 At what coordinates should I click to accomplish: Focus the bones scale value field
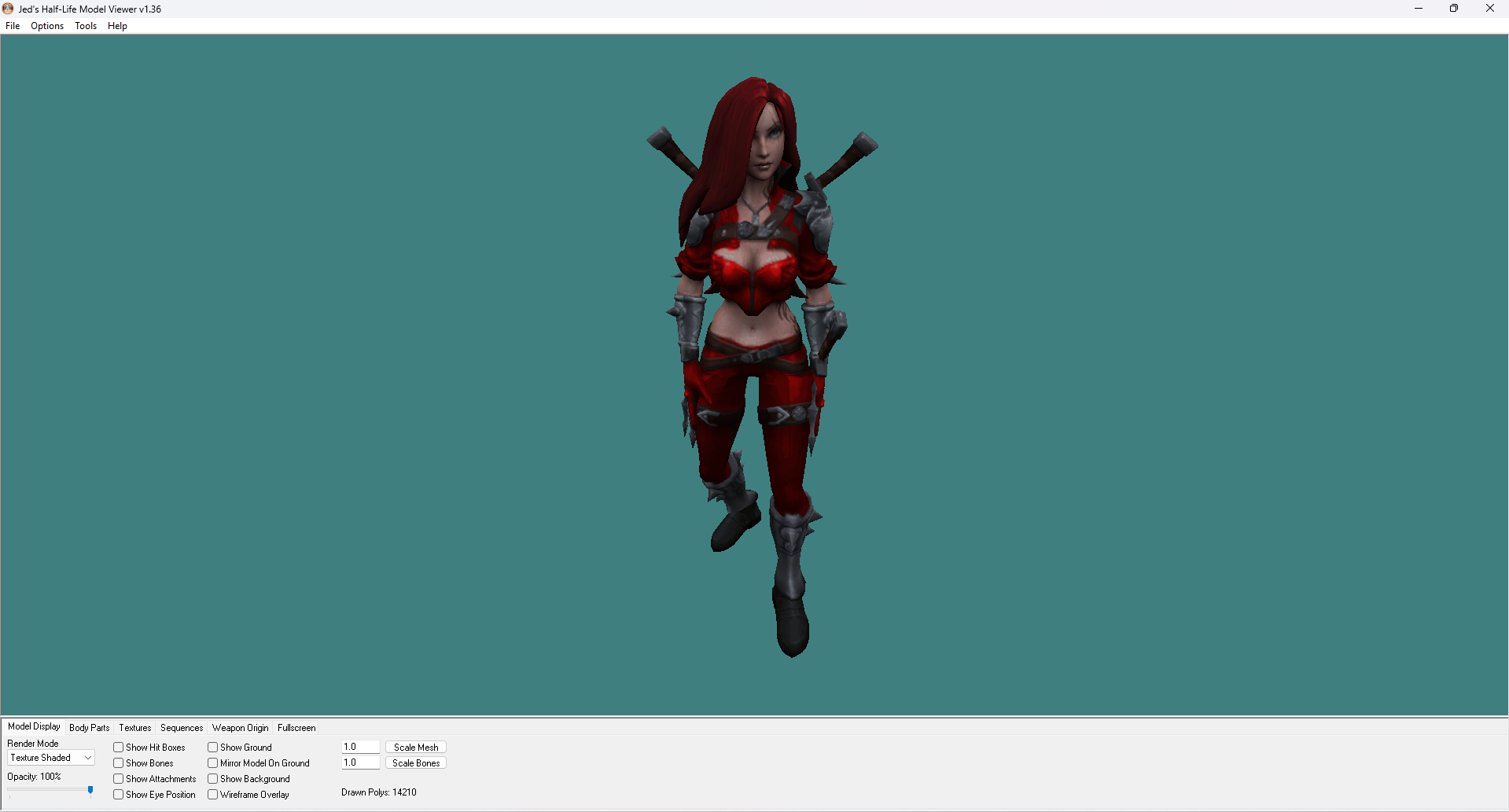360,762
